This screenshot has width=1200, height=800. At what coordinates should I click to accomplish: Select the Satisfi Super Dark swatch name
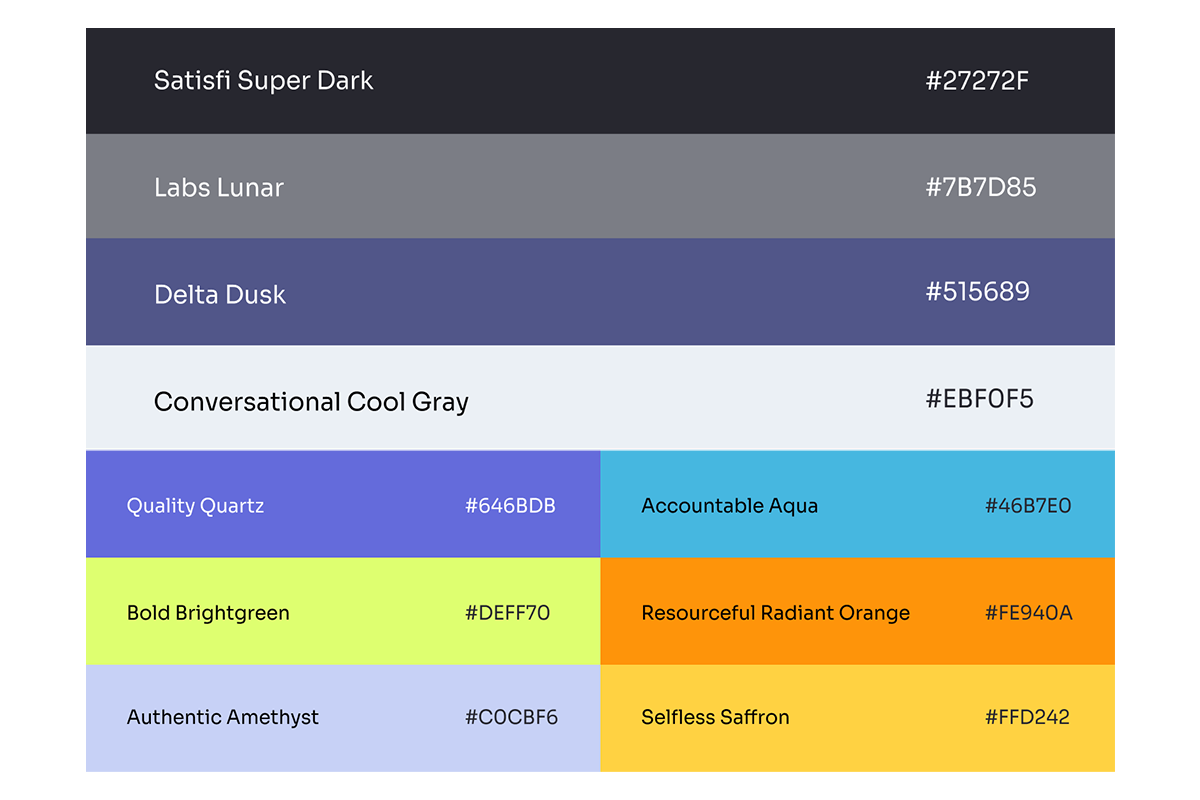[x=263, y=80]
